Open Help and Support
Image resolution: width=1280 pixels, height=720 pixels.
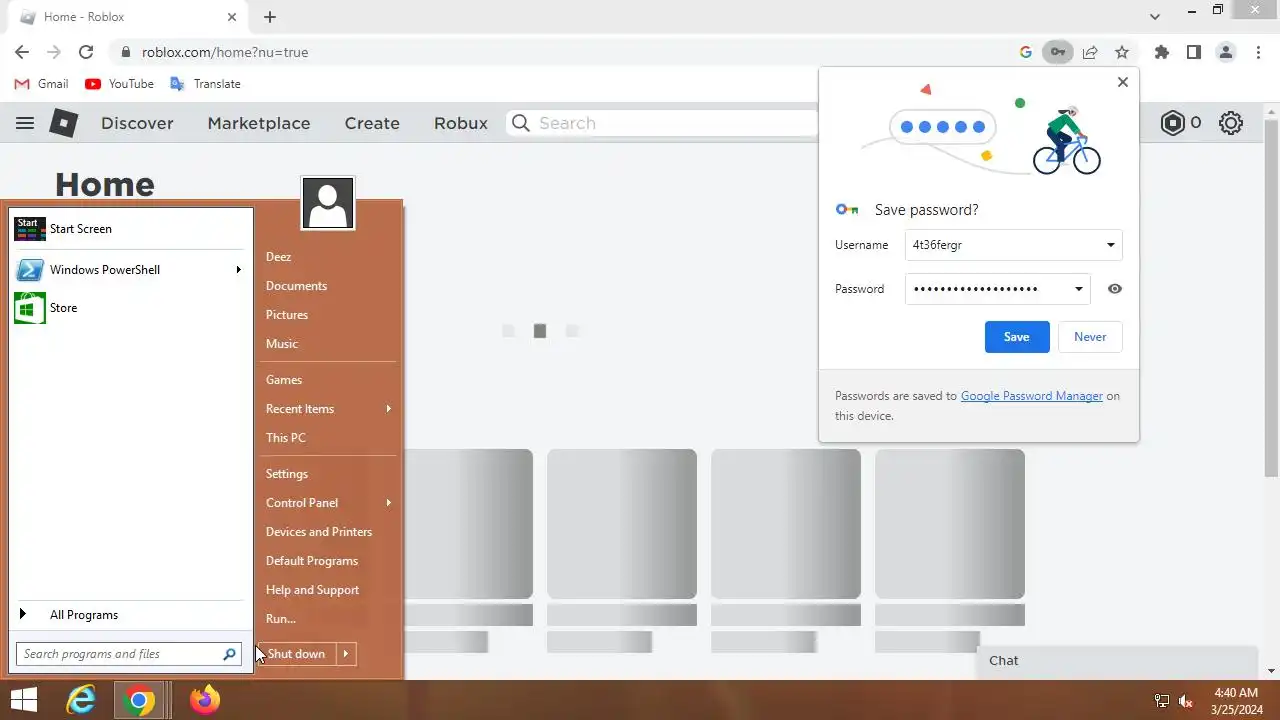coord(312,590)
